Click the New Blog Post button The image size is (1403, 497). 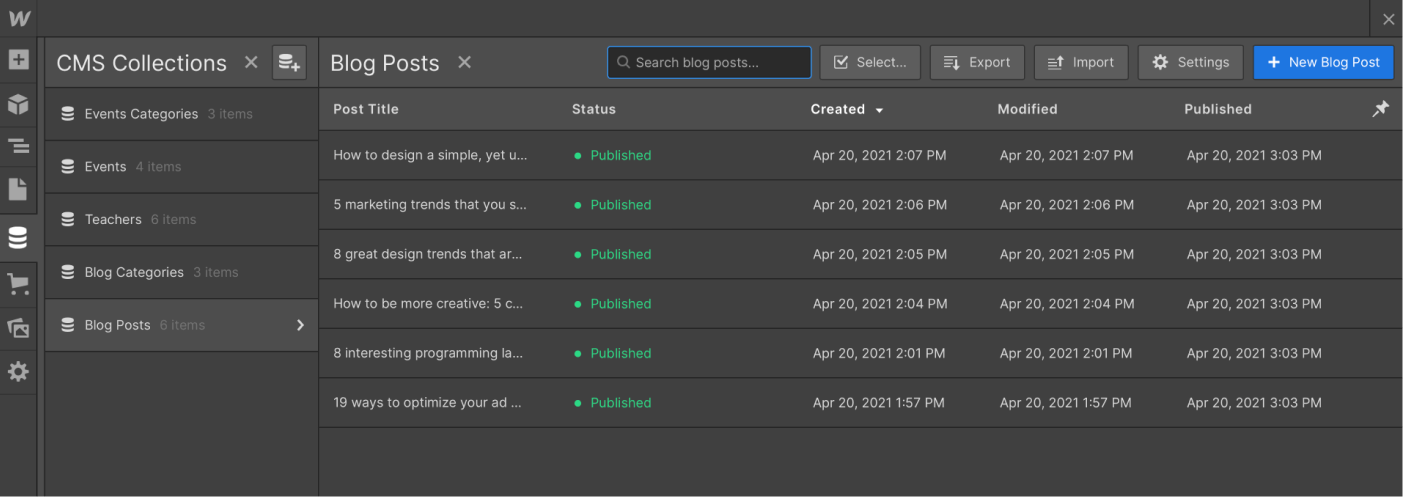(1323, 62)
